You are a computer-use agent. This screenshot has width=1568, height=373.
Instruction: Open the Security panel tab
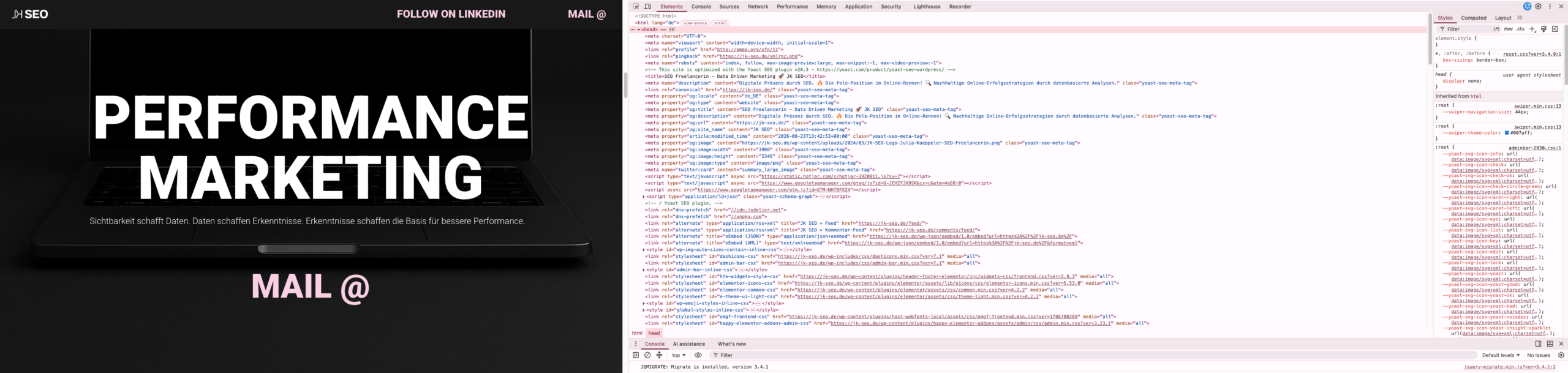(x=891, y=7)
